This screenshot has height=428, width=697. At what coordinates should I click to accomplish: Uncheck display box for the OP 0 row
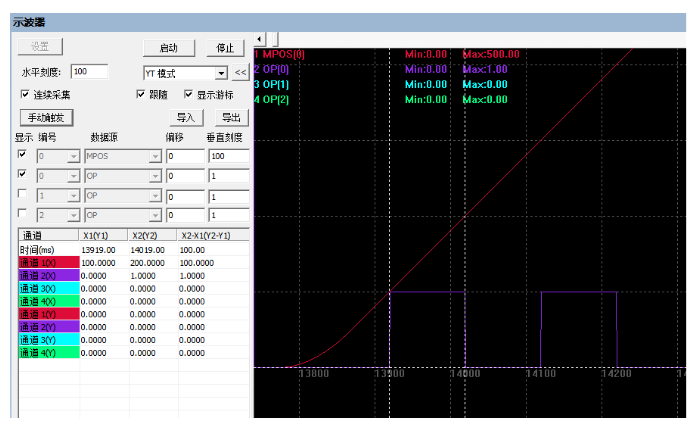coord(22,174)
